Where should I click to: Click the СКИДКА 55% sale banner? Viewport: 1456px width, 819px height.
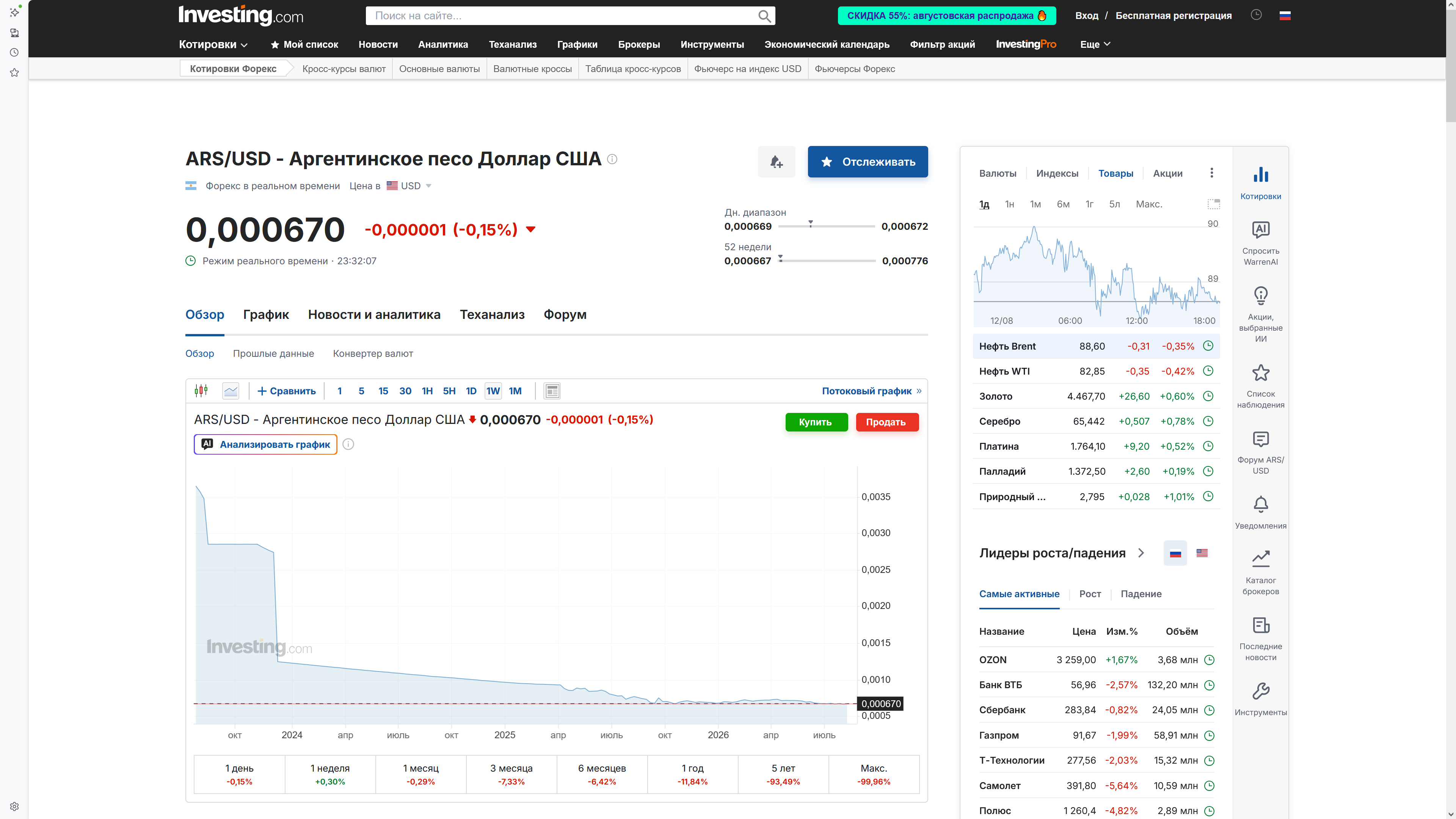946,16
